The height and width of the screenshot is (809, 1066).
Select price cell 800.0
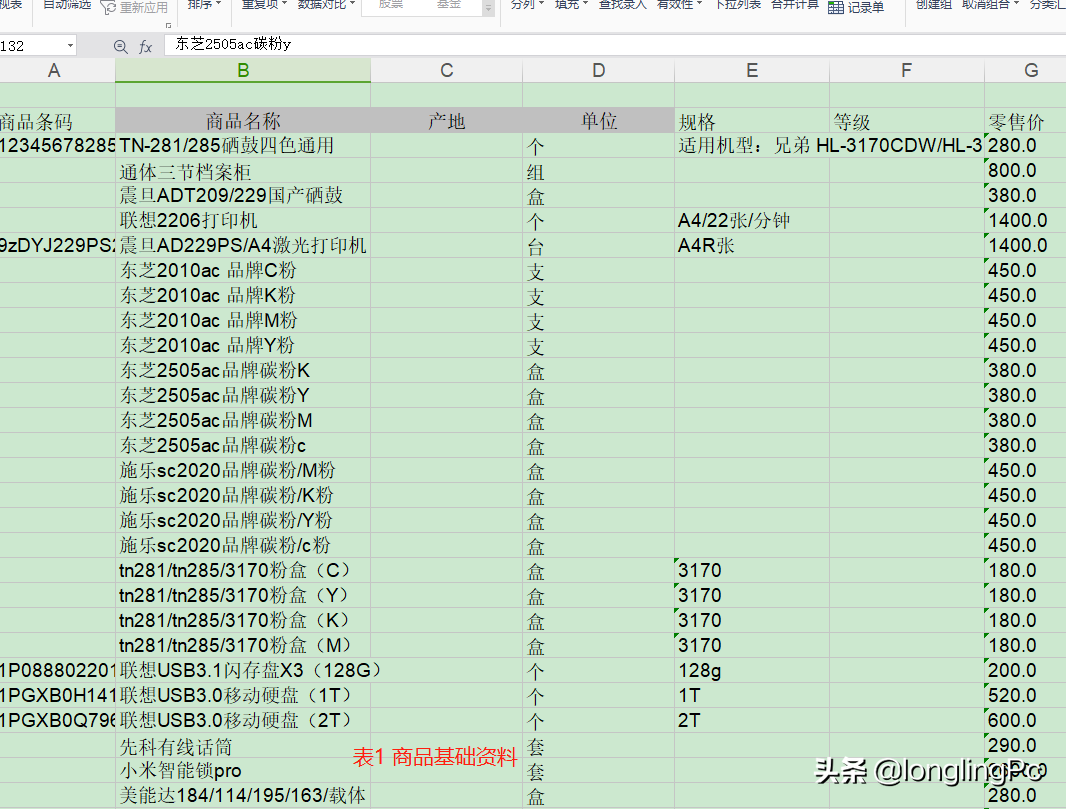click(1025, 171)
